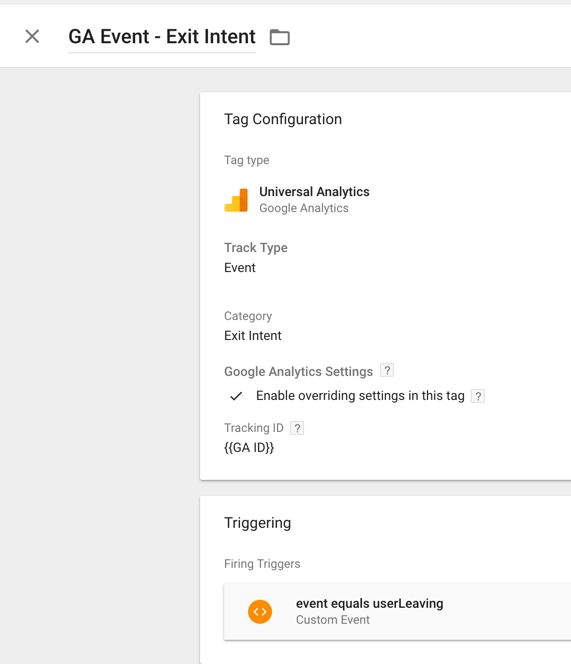This screenshot has width=571, height=664.
Task: Click the Universal Analytics bar chart icon
Action: pyautogui.click(x=236, y=200)
